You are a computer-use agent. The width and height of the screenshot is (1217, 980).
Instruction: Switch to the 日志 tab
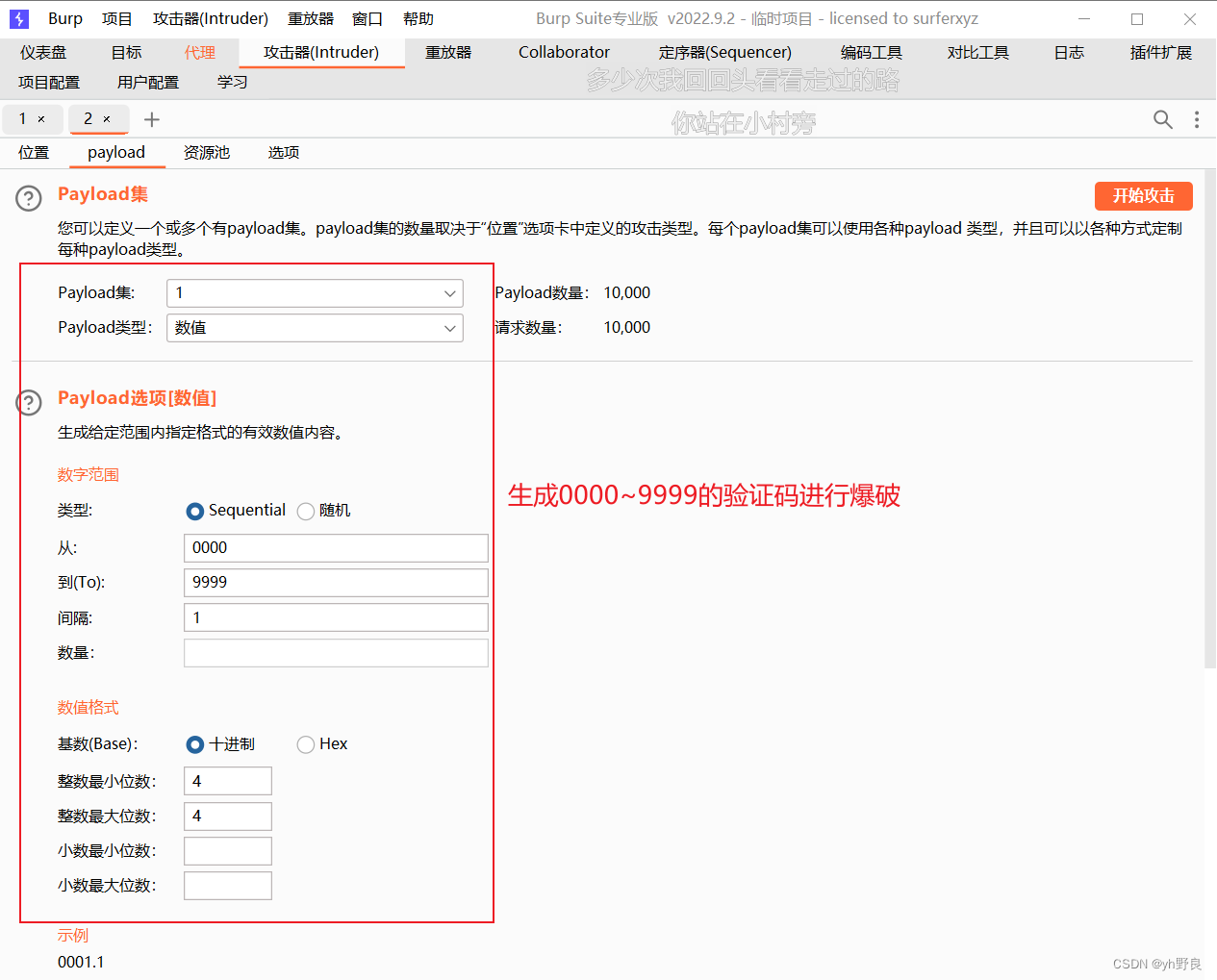[1069, 53]
